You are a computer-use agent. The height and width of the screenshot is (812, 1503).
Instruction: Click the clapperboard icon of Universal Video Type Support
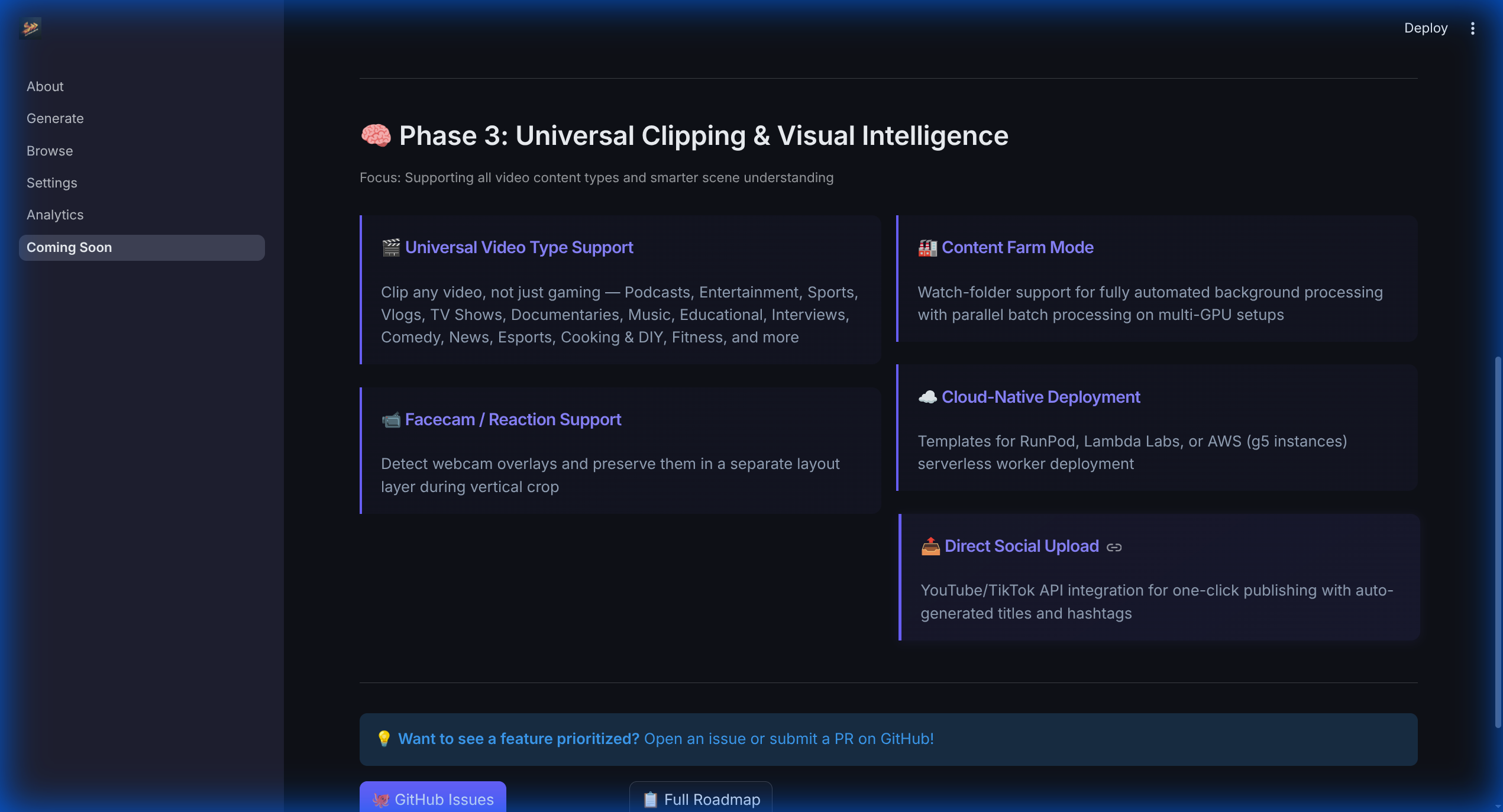[x=390, y=248]
